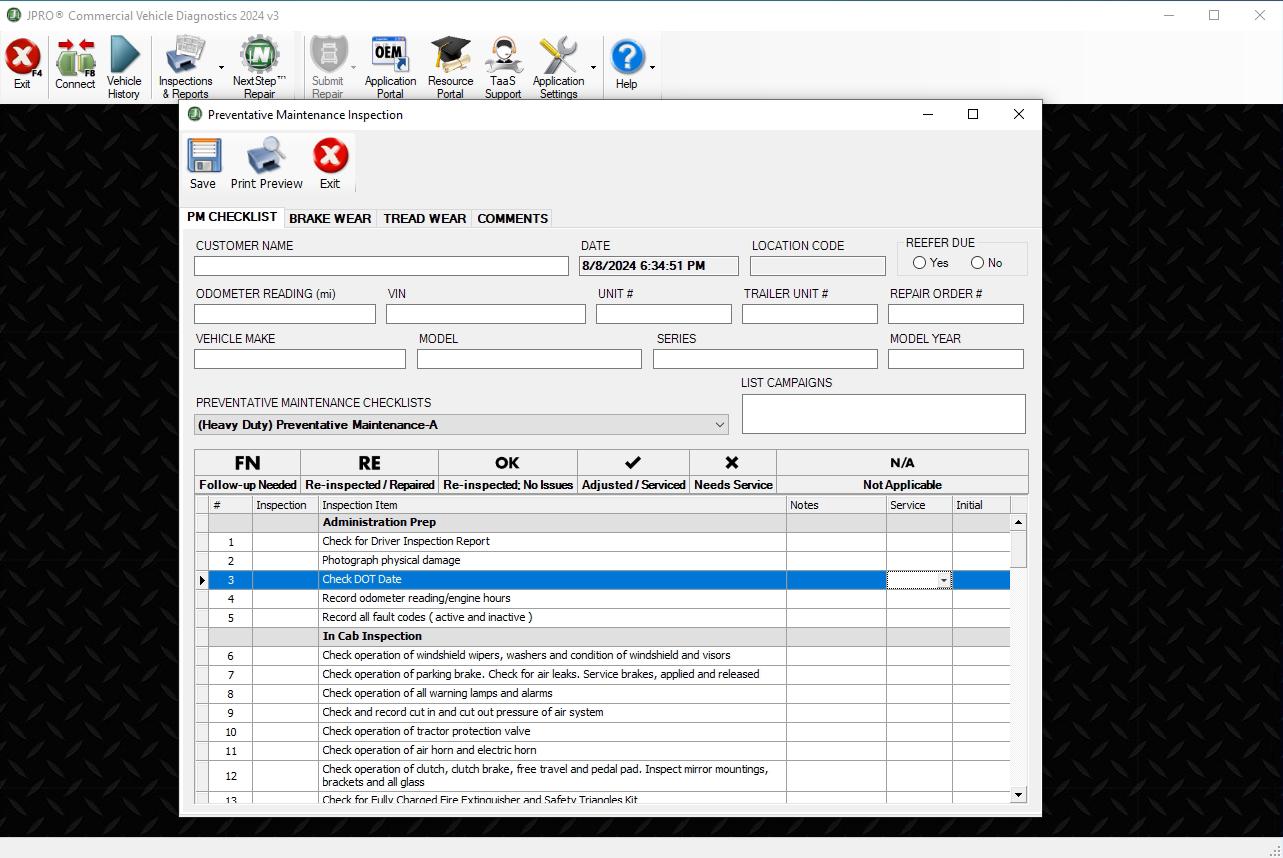Open Application Settings
The image size is (1283, 858).
coord(558,63)
